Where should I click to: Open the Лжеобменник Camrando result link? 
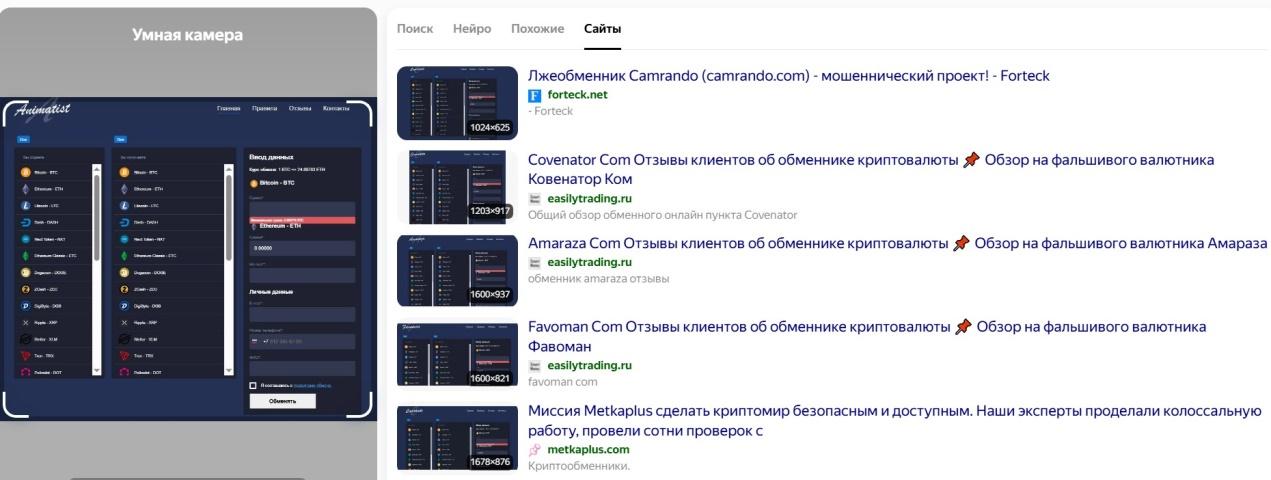[788, 76]
